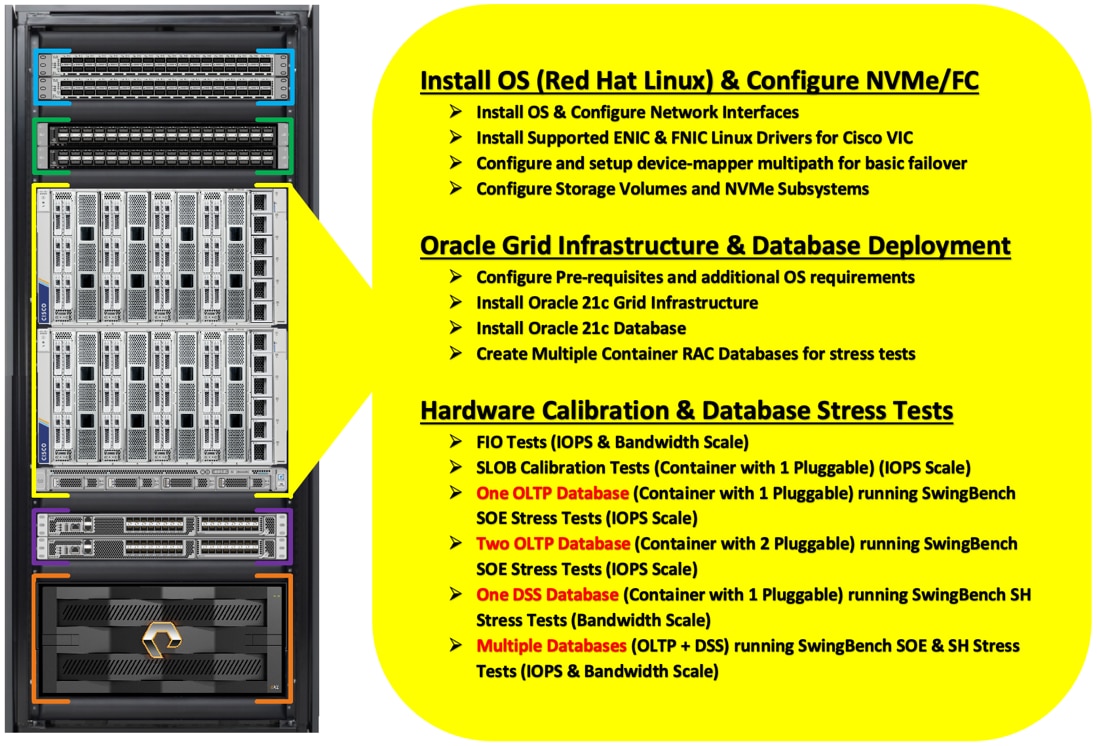Click "FIO Tests (IOPS & Bandwidth Scale)"
Image resolution: width=1097 pixels, height=746 pixels.
[612, 442]
